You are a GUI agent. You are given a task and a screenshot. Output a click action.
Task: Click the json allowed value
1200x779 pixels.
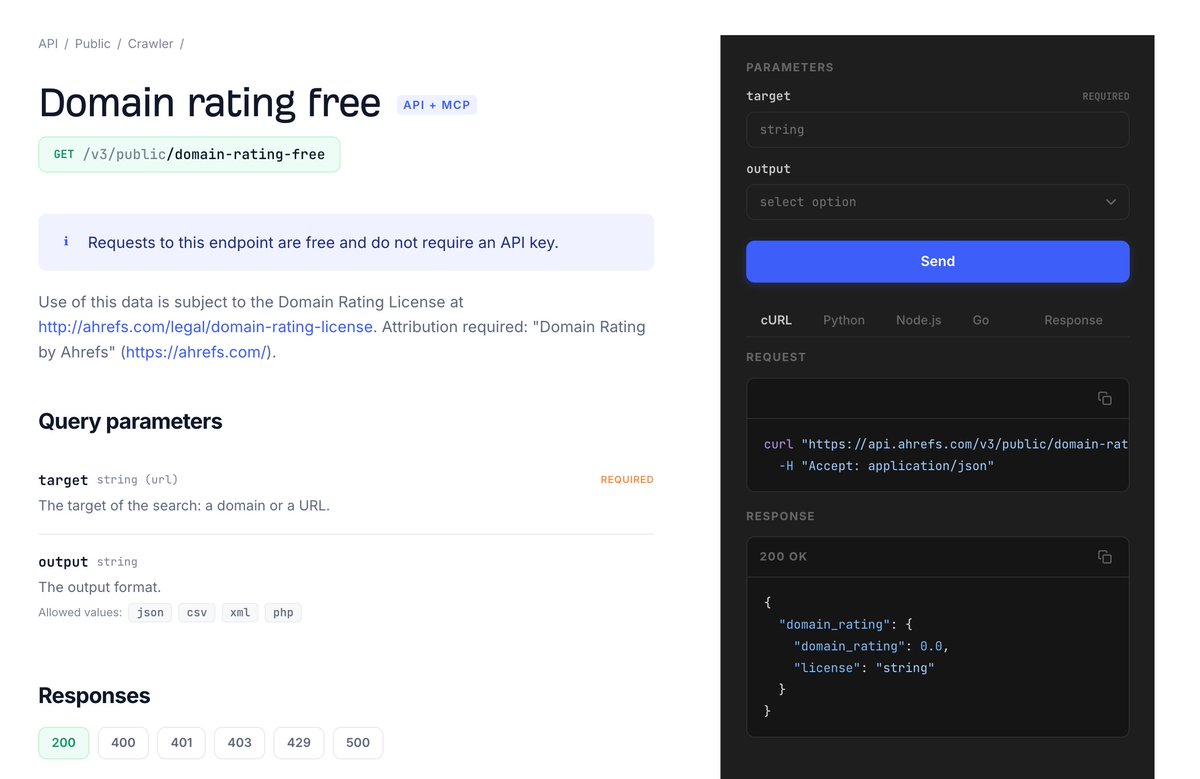[x=150, y=613]
